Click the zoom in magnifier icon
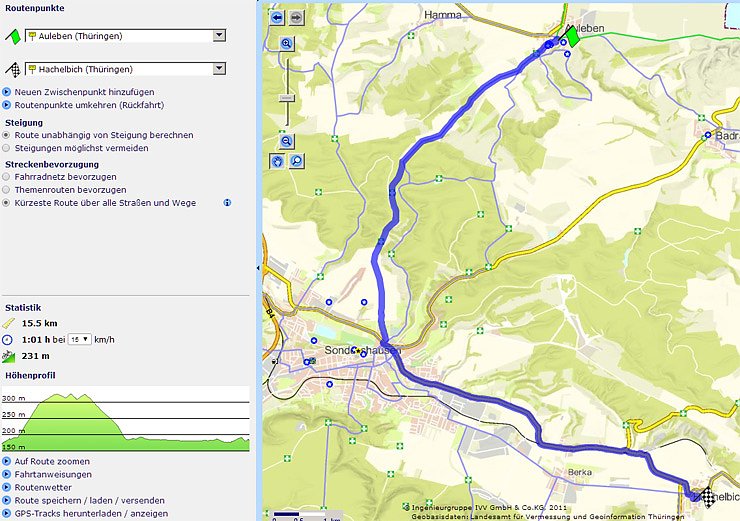740x521 pixels. [287, 44]
